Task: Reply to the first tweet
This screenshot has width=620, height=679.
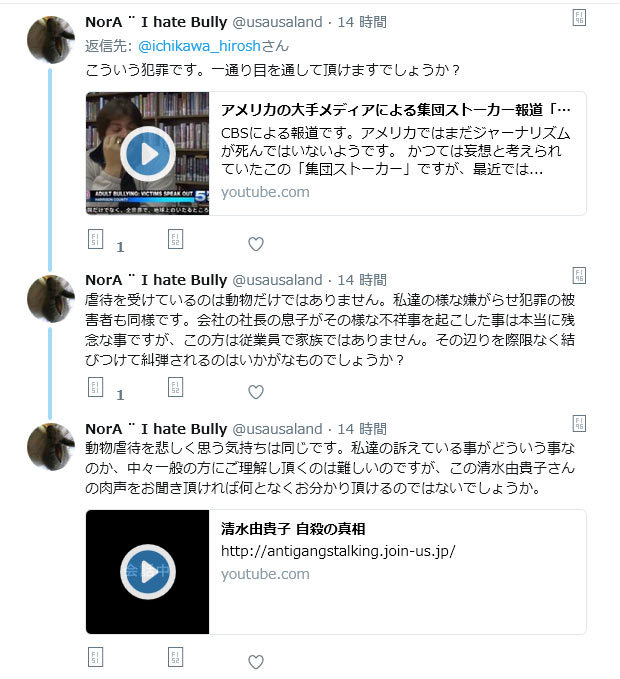Action: tap(95, 239)
